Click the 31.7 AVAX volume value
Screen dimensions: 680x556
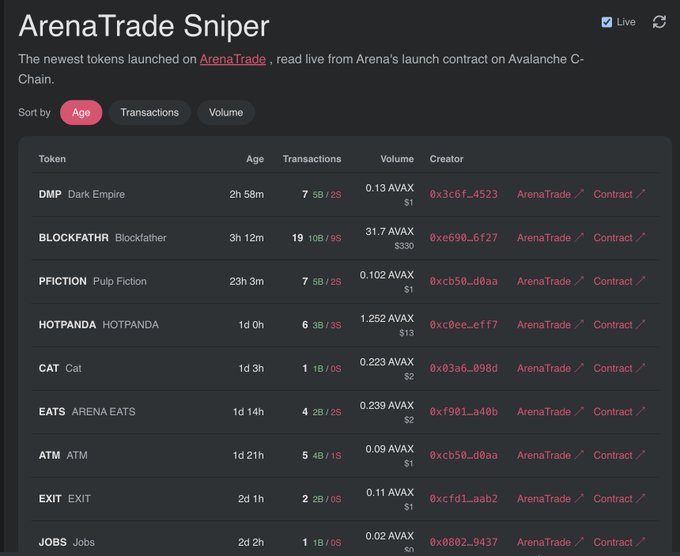pyautogui.click(x=389, y=231)
